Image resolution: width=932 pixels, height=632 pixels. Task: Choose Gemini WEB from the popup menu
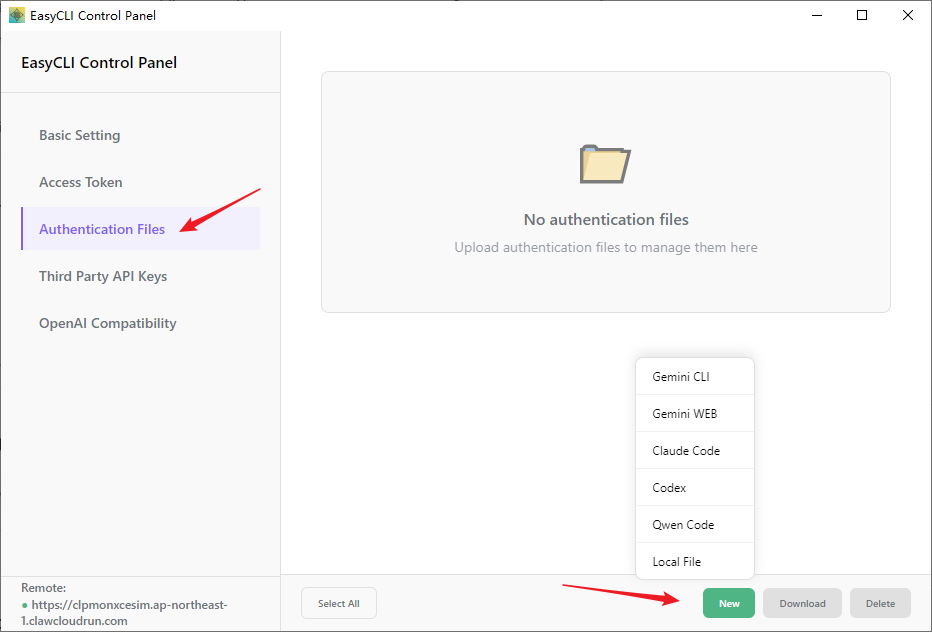pos(684,414)
